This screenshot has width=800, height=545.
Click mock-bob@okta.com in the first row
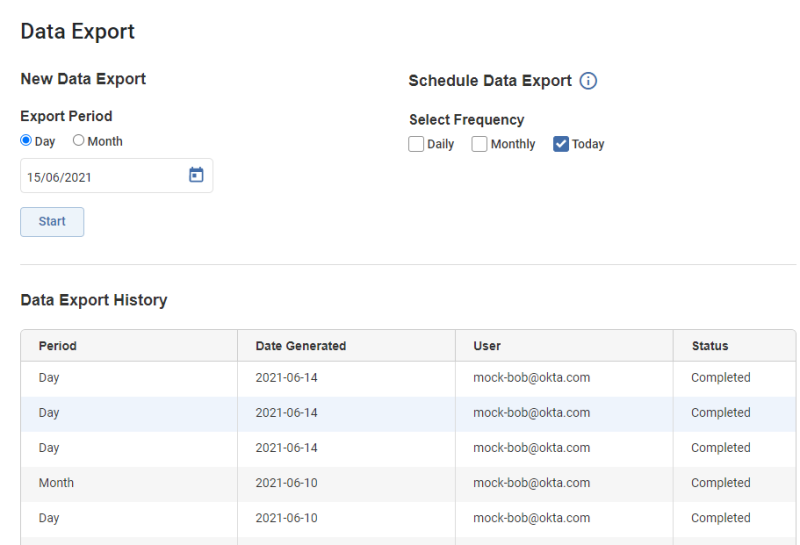point(531,378)
